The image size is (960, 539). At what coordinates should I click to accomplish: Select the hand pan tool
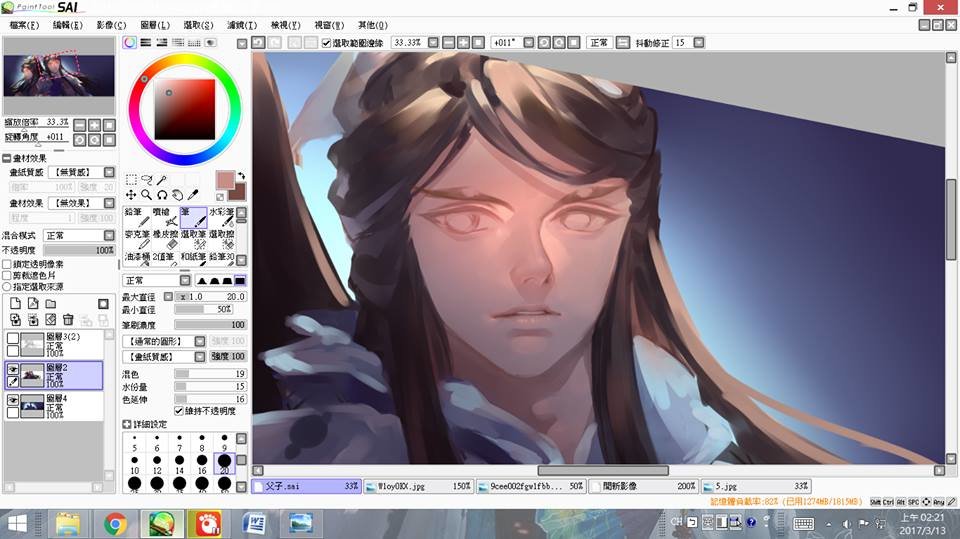[177, 195]
